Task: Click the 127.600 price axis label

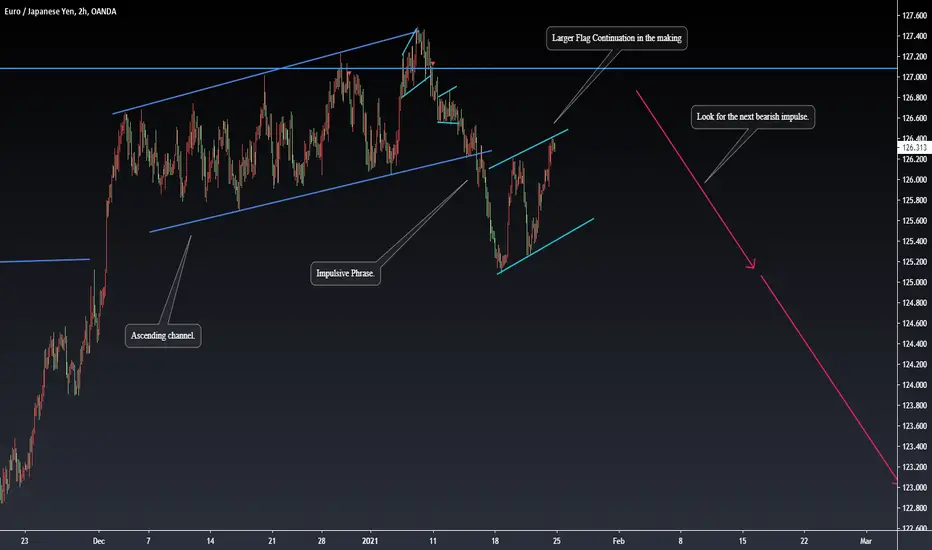Action: coord(914,15)
